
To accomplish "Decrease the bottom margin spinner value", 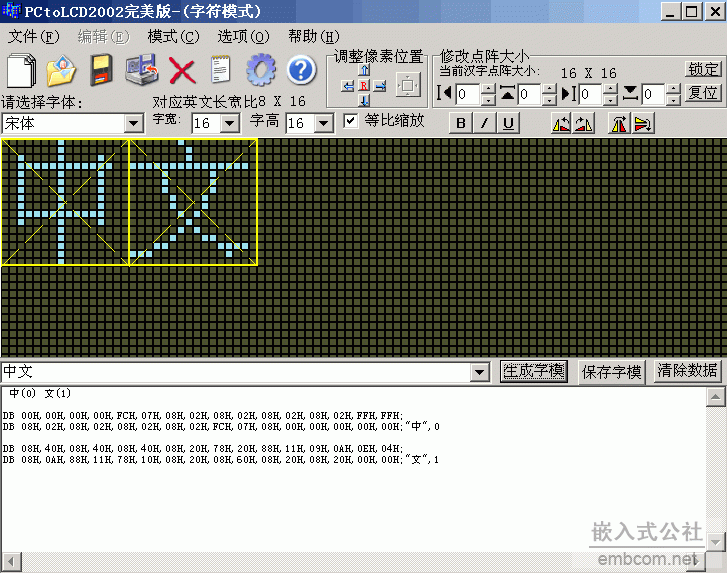I will (674, 99).
